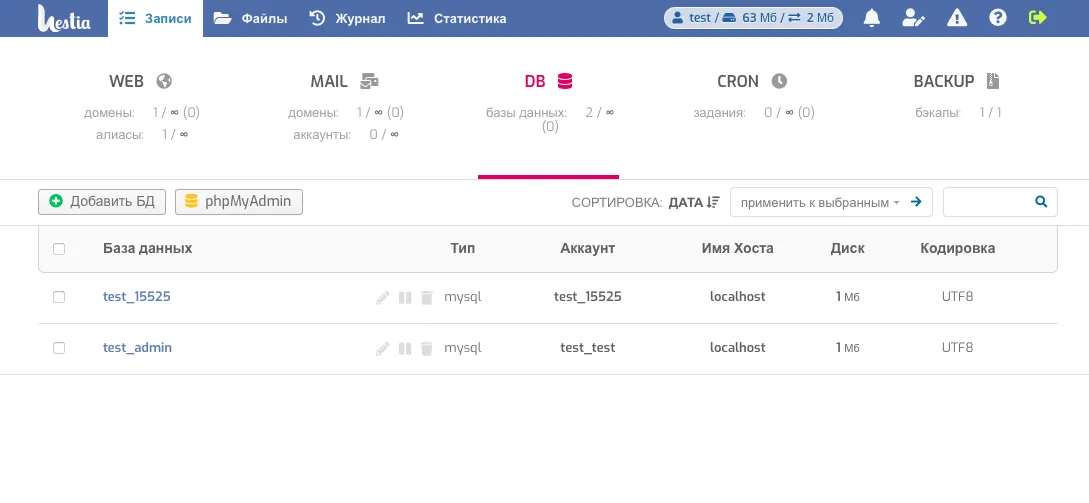Image resolution: width=1089 pixels, height=503 pixels.
Task: Switch to the Файлы tab
Action: [x=250, y=18]
